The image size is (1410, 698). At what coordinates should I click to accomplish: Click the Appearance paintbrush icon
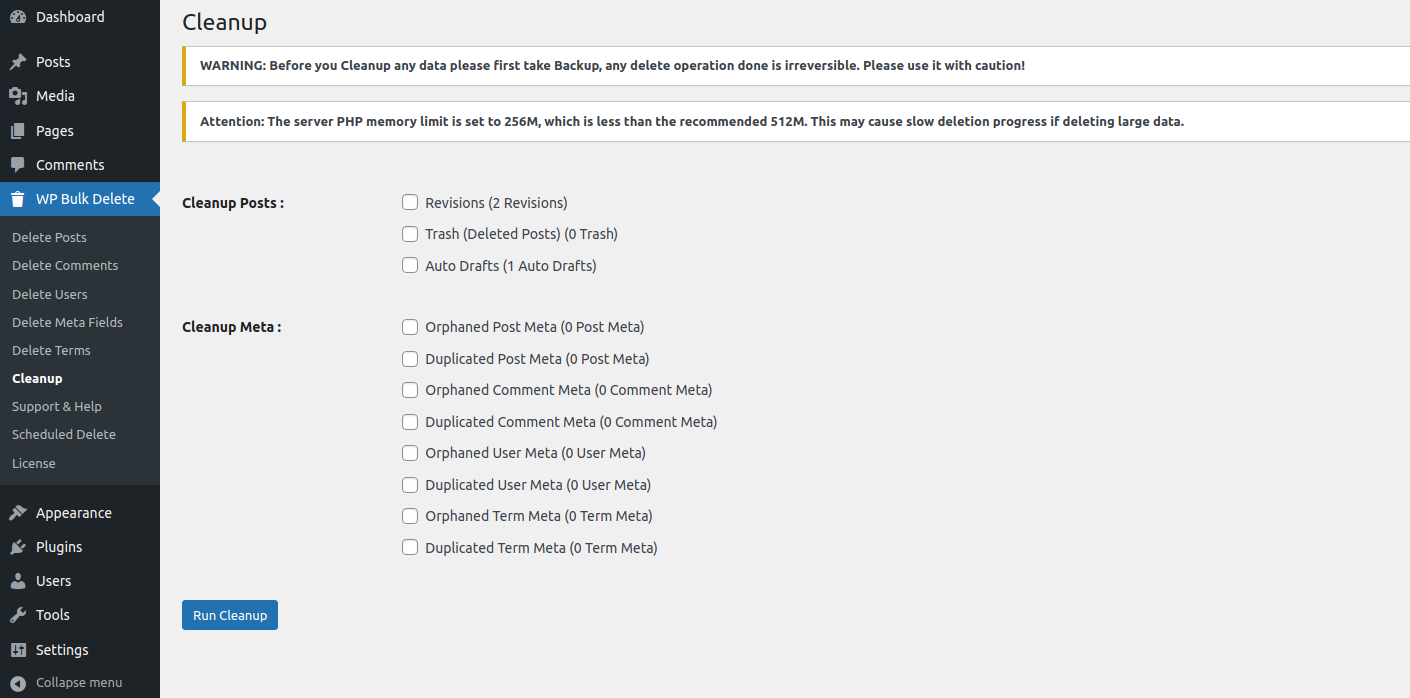18,513
